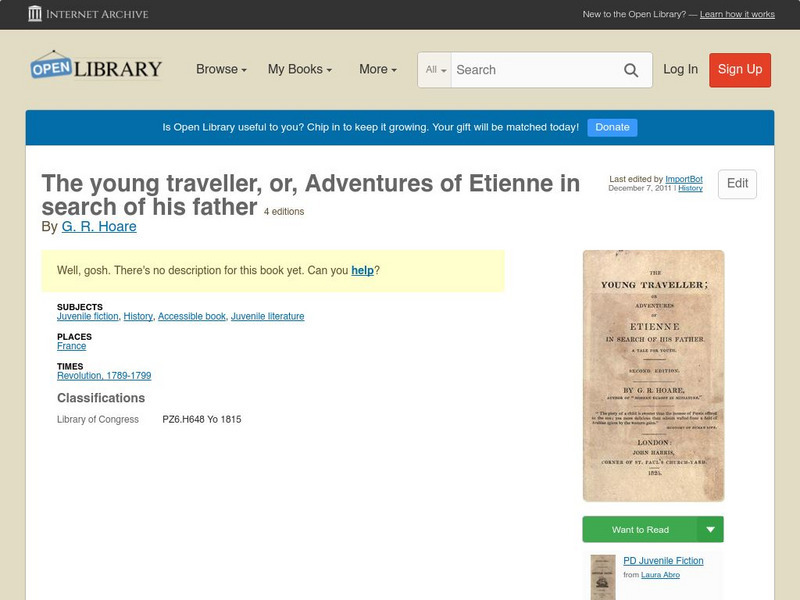Screen dimensions: 800x600
Task: Expand the Want to Read dropdown arrow
Action: (711, 529)
